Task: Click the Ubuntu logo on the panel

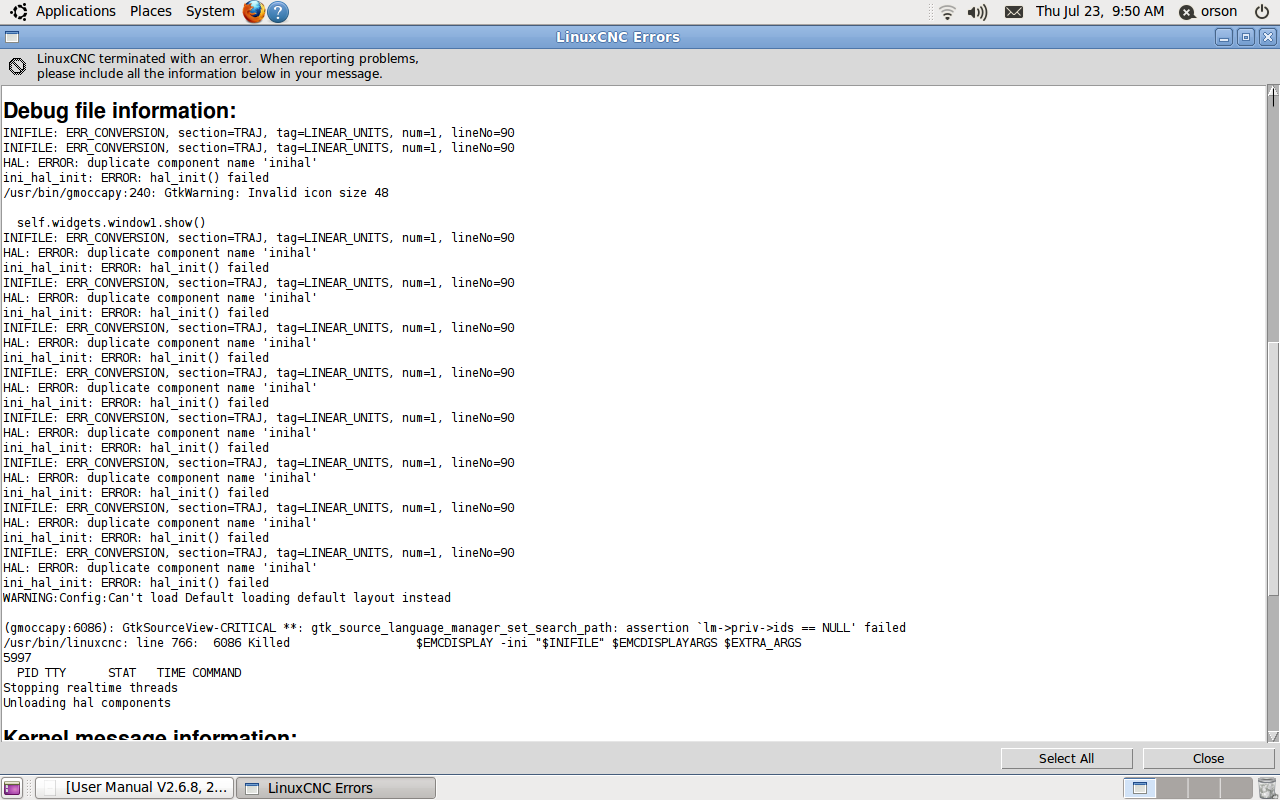Action: [19, 12]
